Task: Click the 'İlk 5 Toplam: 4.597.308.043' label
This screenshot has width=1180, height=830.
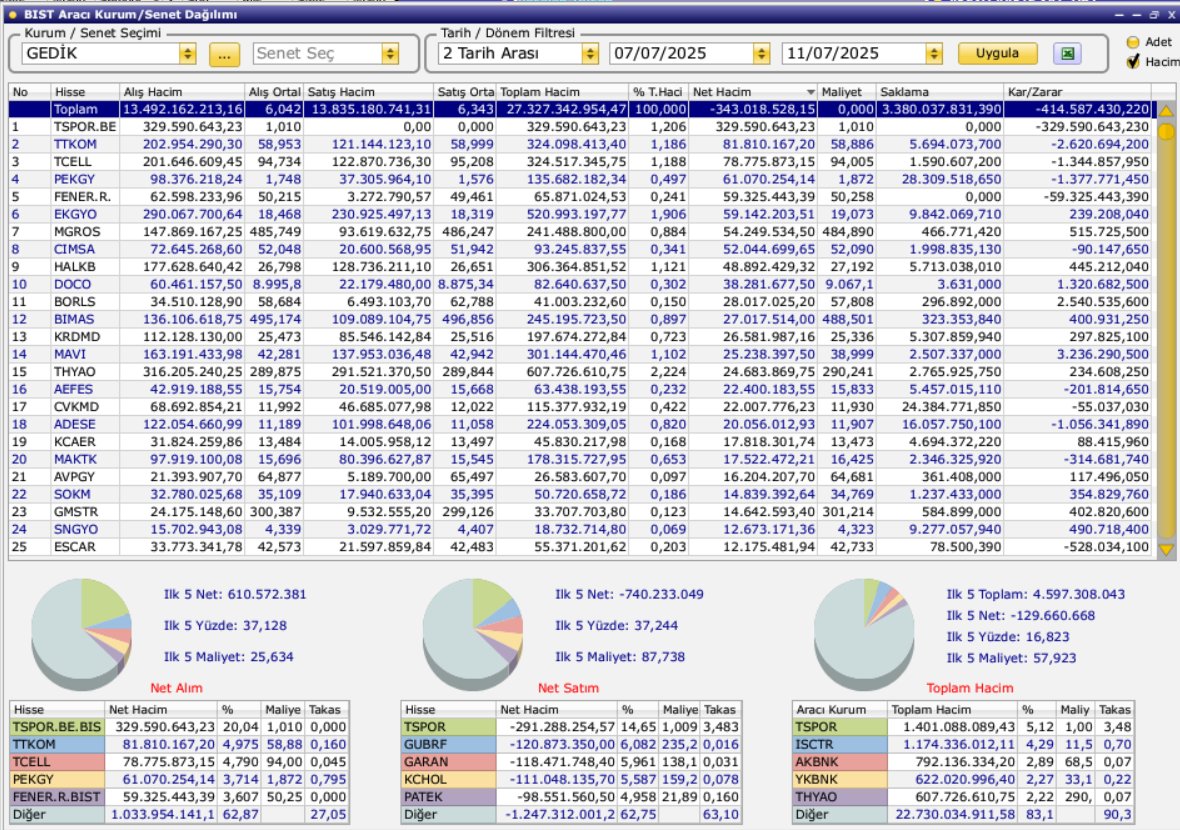Action: coord(1036,594)
